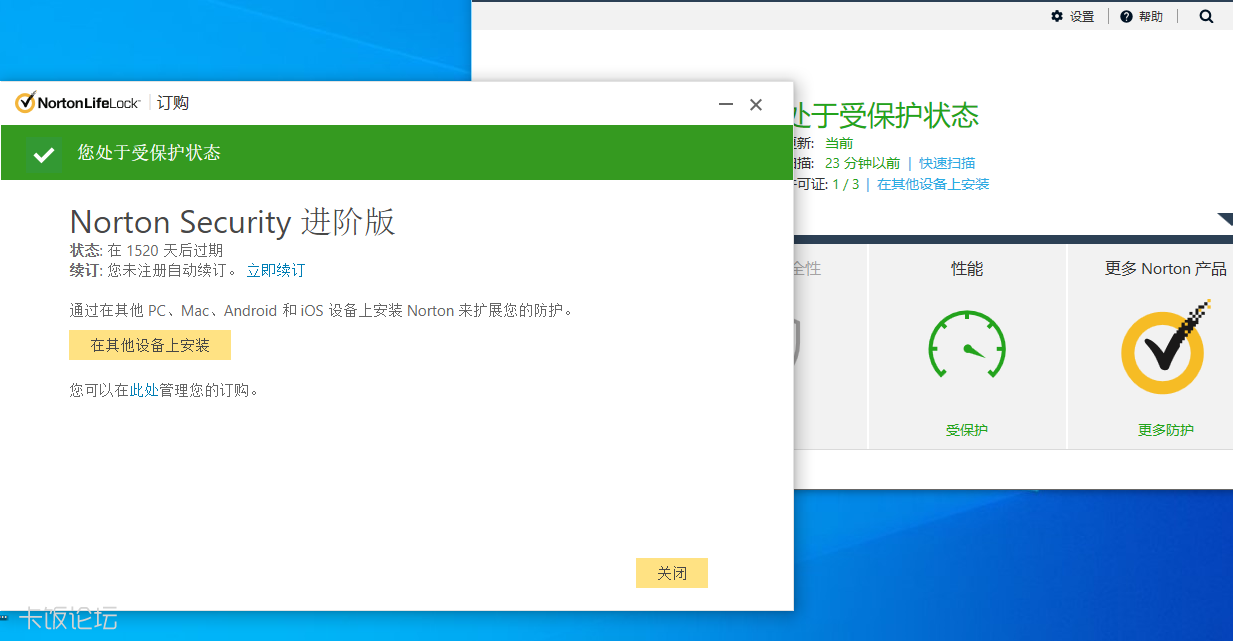
Task: Click the 受保护 status text under the gauge
Action: [x=966, y=429]
